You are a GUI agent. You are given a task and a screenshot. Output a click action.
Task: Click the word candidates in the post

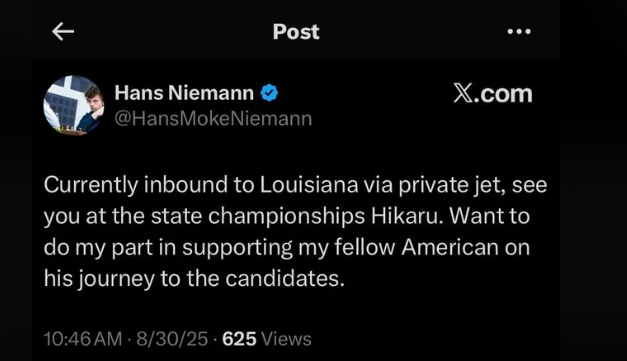pyautogui.click(x=285, y=279)
